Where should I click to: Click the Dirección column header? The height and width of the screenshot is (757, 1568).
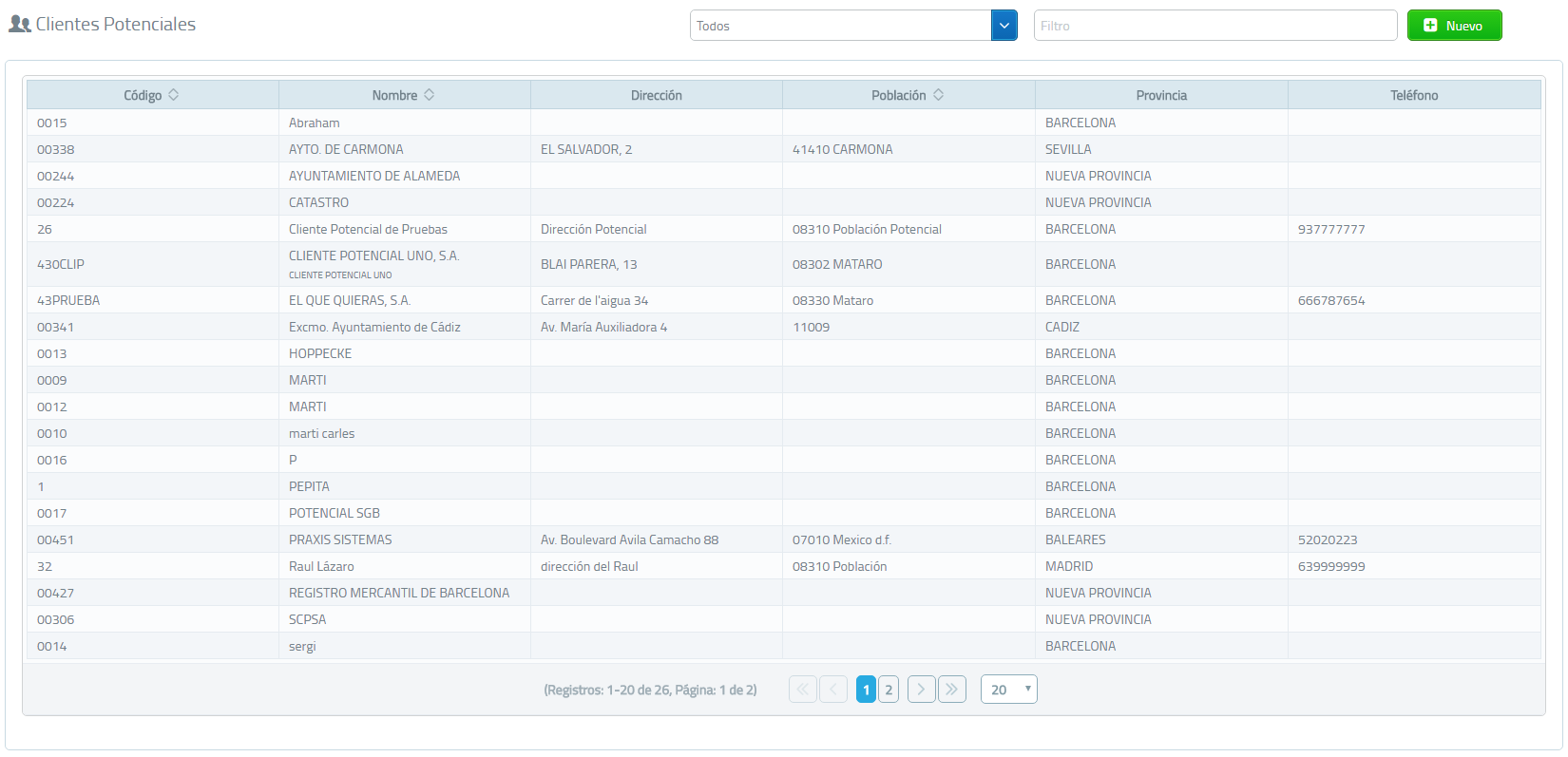657,95
